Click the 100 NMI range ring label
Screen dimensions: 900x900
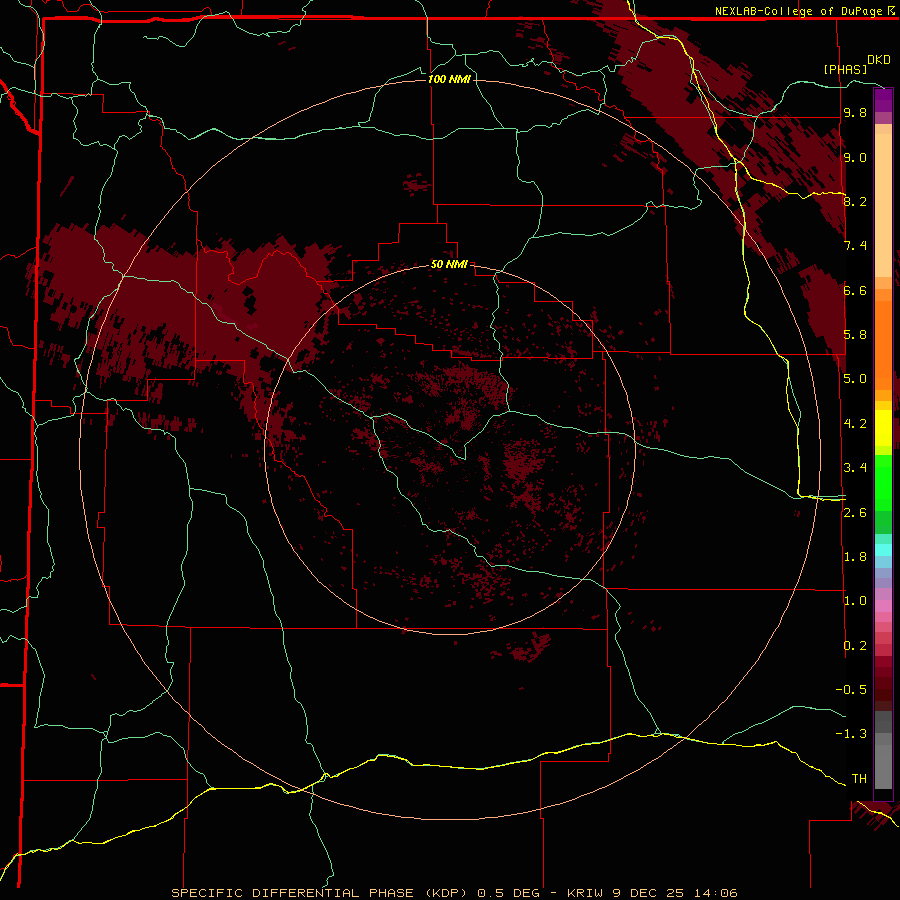click(449, 79)
